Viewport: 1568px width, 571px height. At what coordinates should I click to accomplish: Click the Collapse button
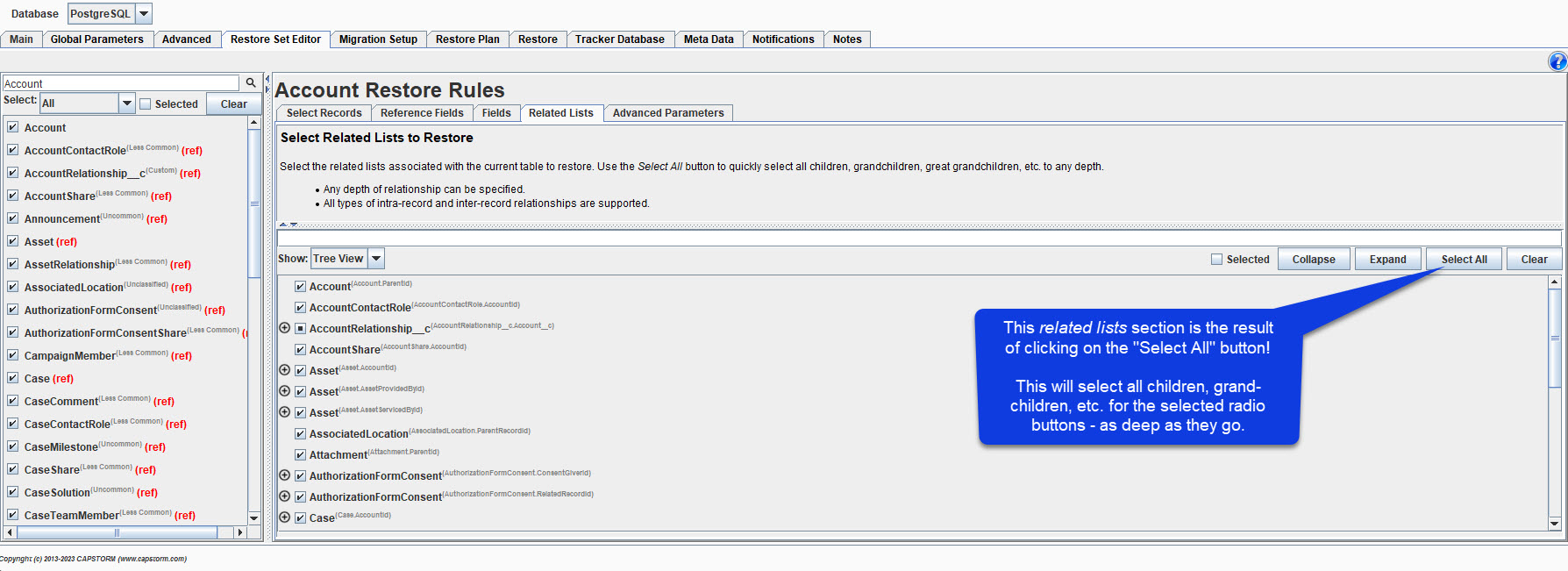pos(1314,259)
